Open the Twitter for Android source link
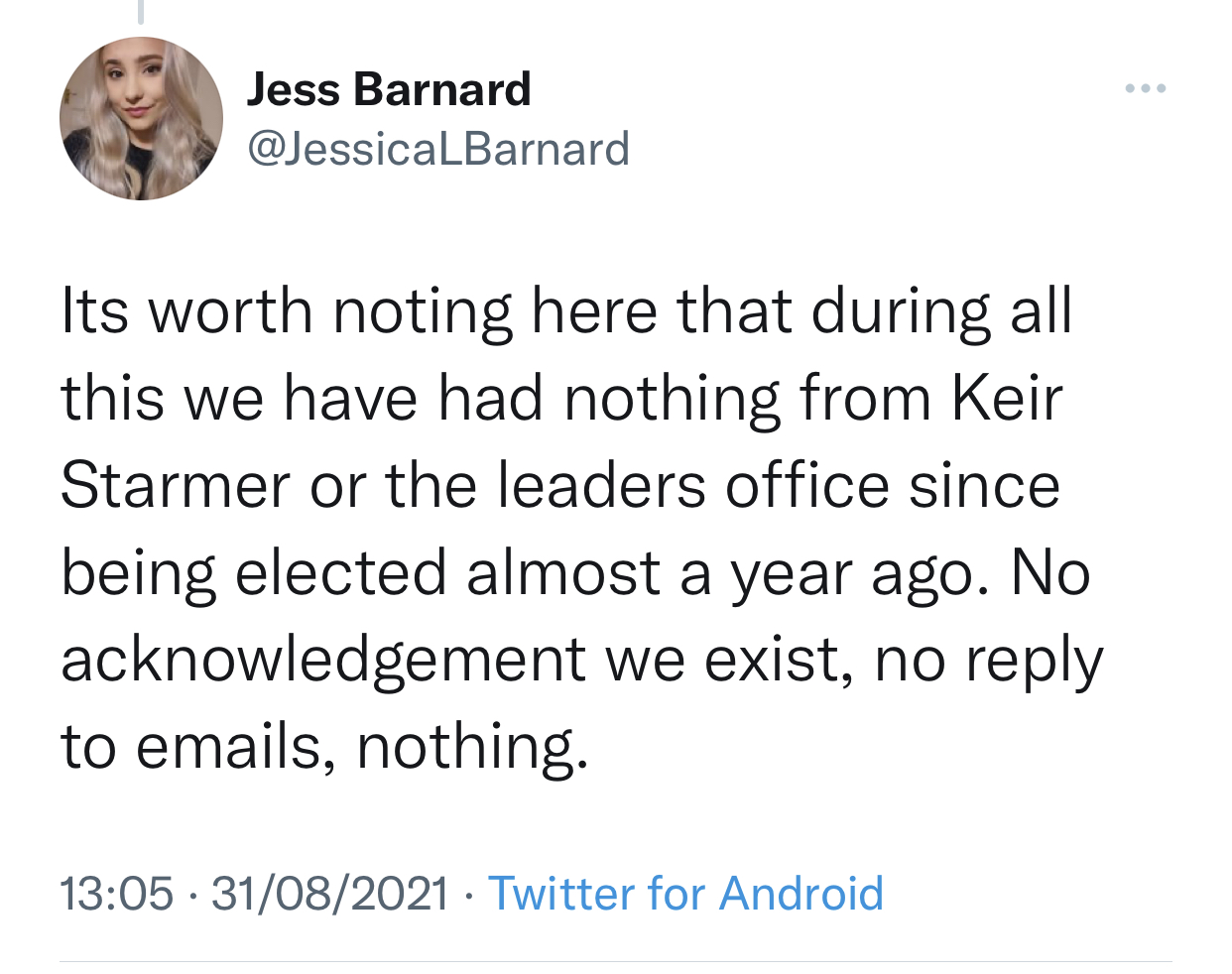This screenshot has width=1232, height=974. point(685,893)
